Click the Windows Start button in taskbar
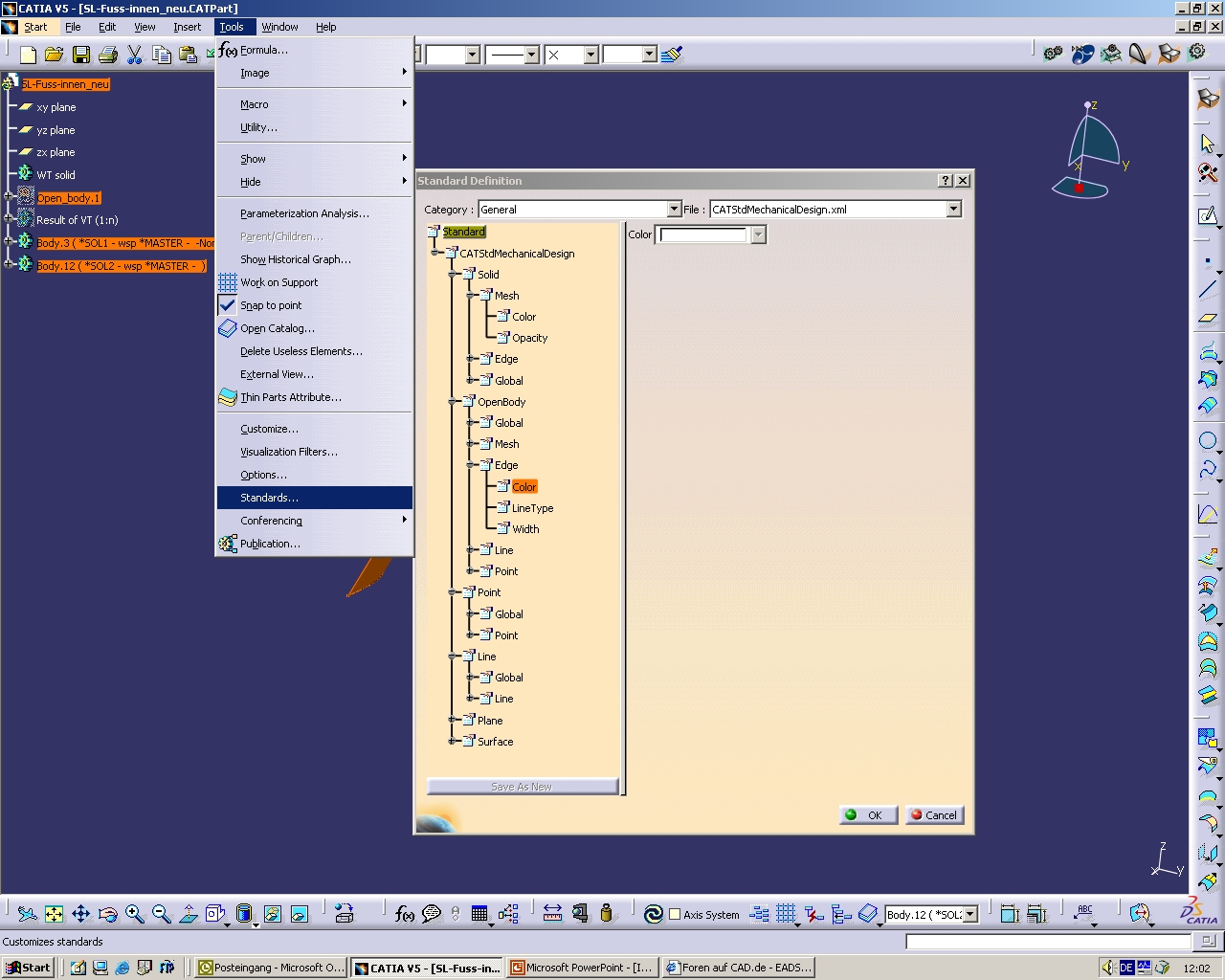 [x=27, y=968]
